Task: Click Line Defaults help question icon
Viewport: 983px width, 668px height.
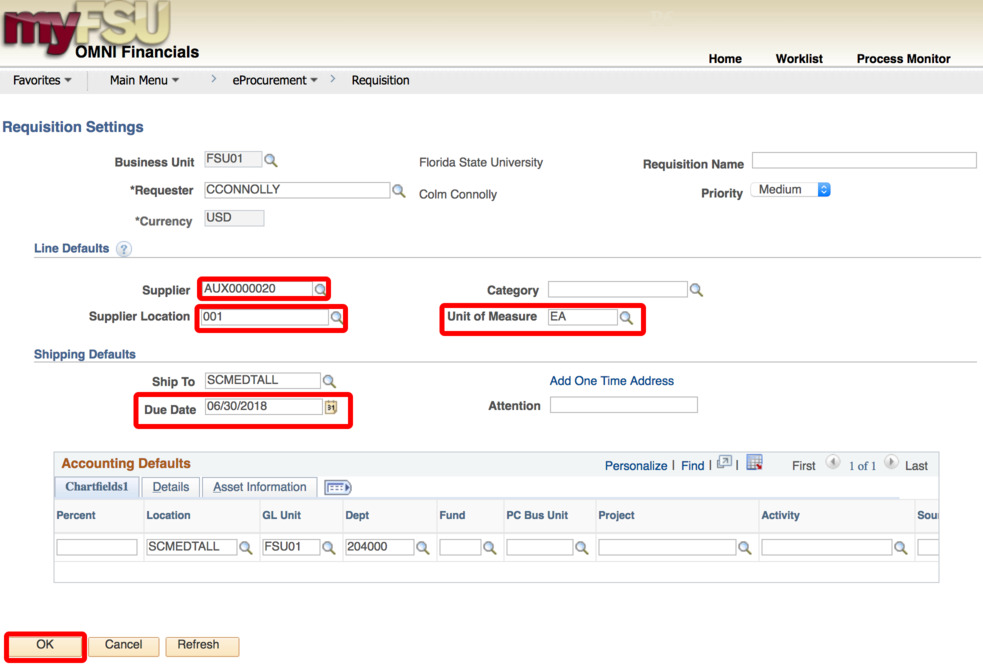Action: (124, 249)
